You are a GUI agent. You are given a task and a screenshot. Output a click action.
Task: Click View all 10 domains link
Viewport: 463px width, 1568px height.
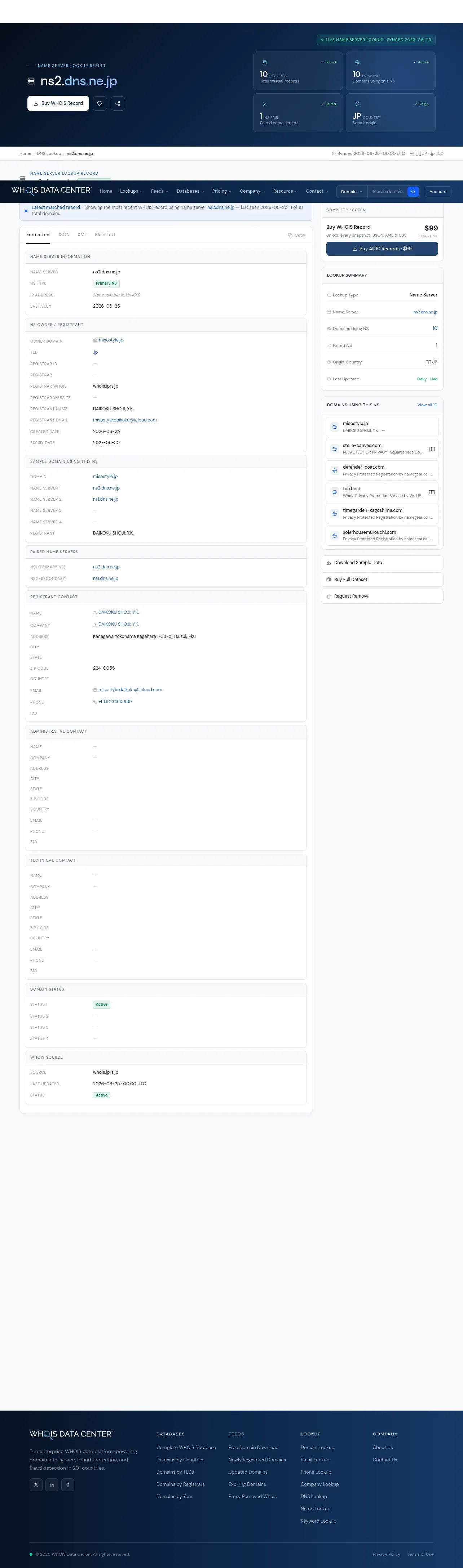427,405
